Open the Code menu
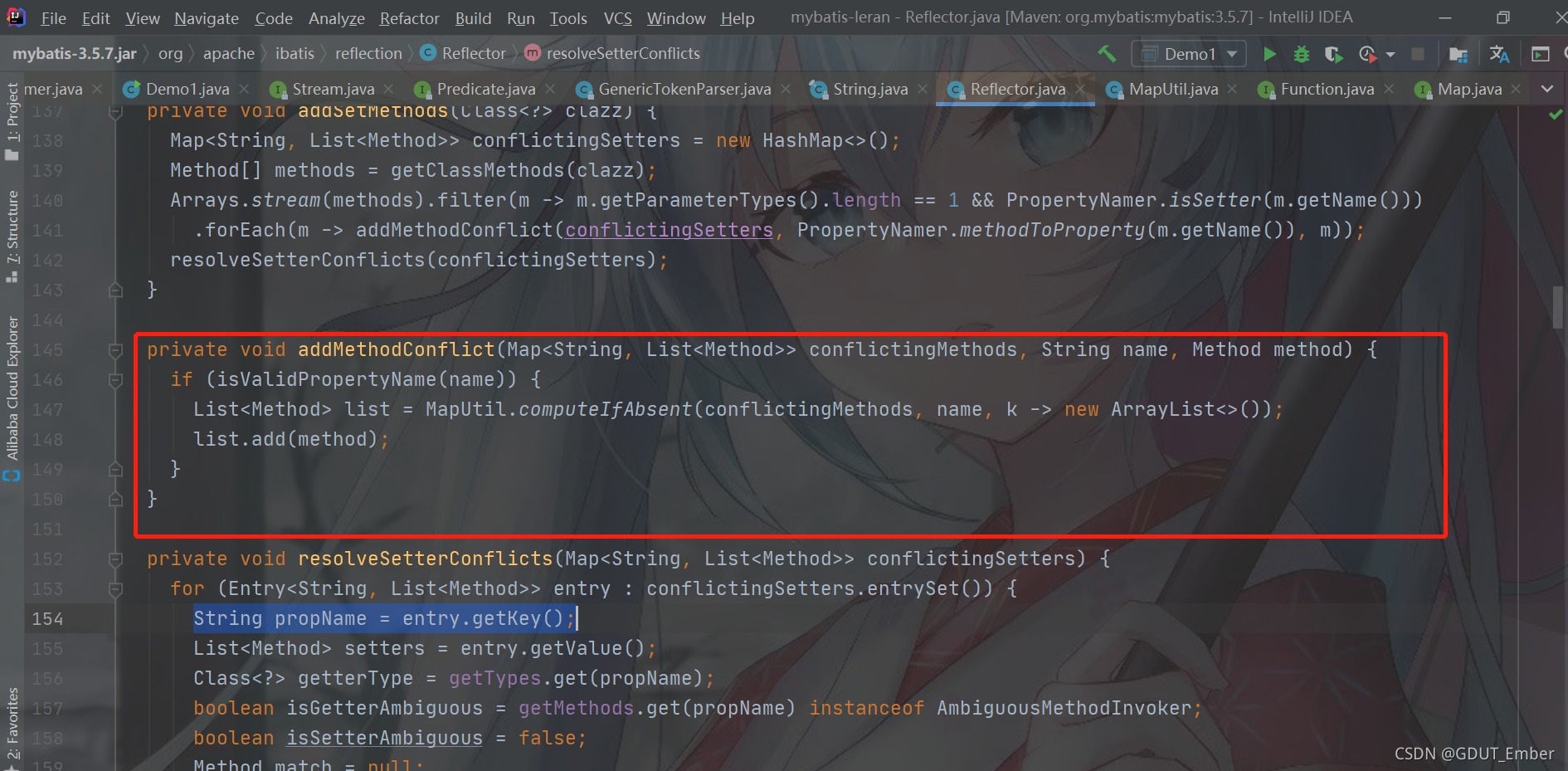1568x771 pixels. [274, 18]
